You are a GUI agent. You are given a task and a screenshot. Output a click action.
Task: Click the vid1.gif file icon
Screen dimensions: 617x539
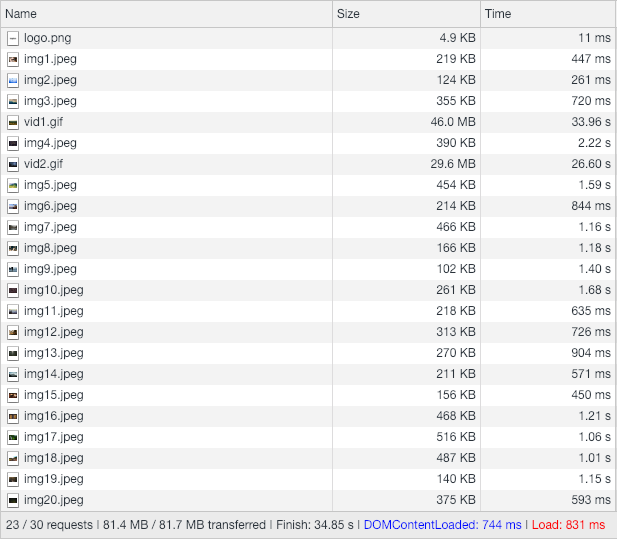coord(13,122)
